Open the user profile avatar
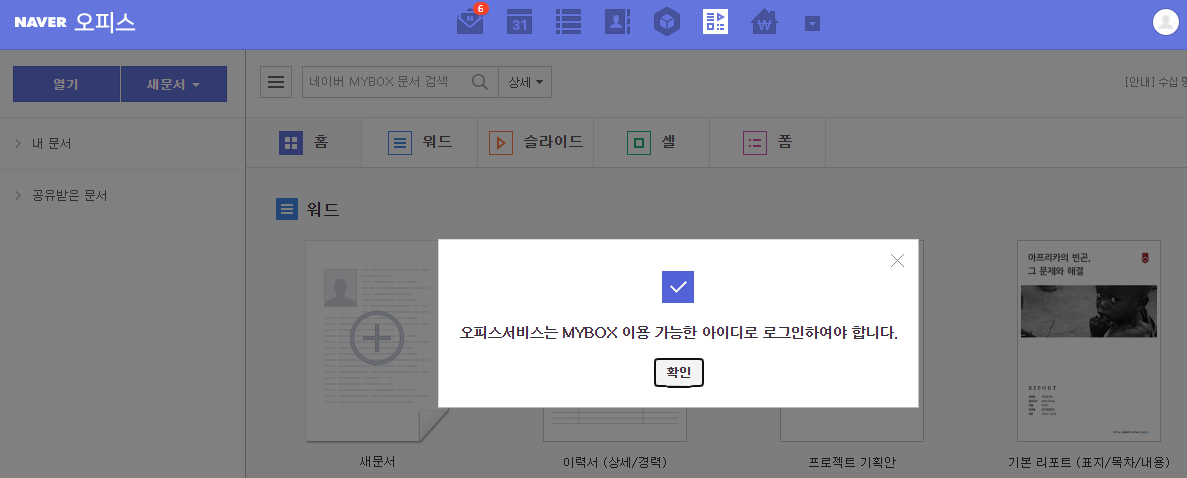This screenshot has width=1187, height=478. [x=1166, y=22]
